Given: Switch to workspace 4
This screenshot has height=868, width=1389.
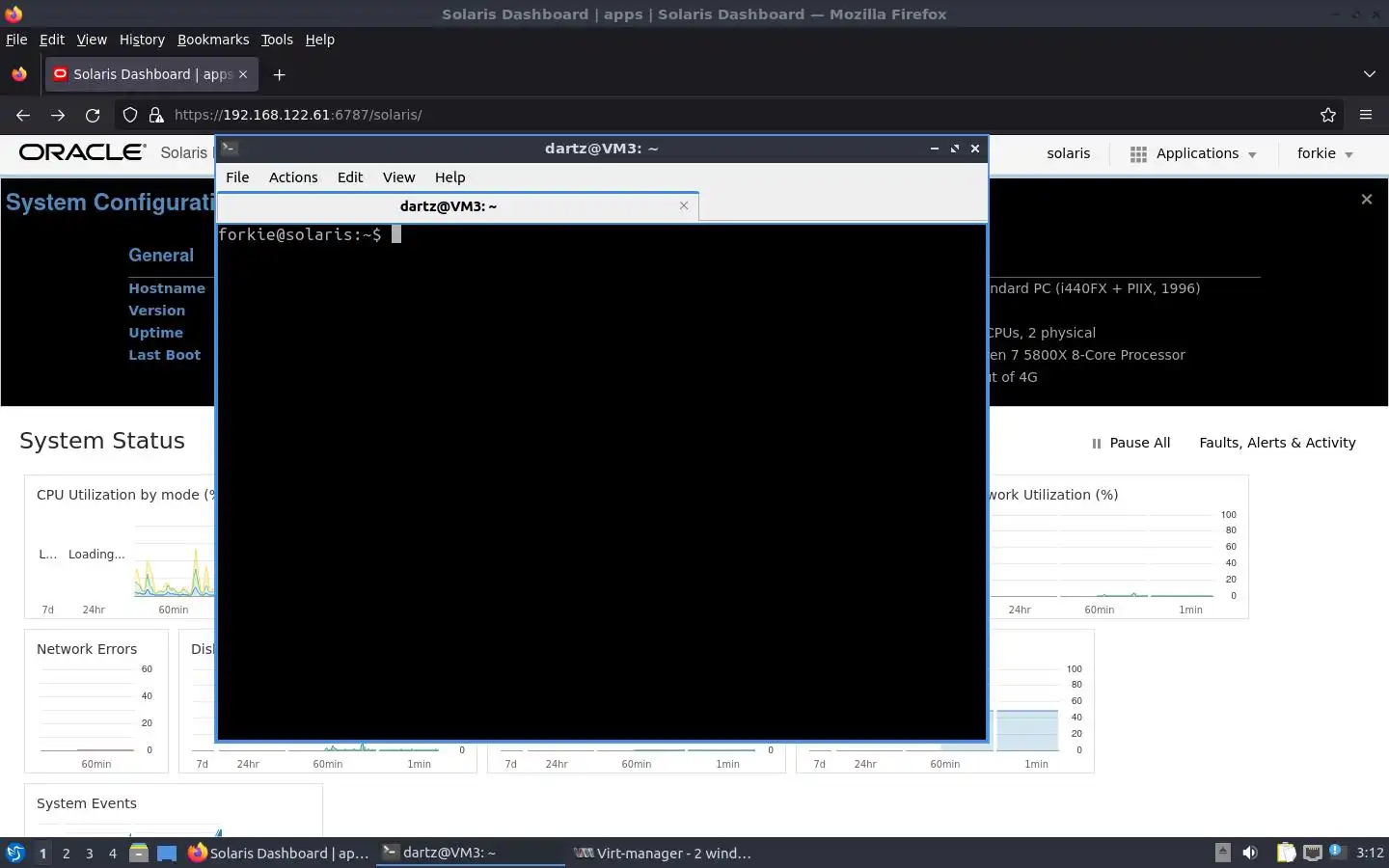Looking at the screenshot, I should (x=113, y=854).
